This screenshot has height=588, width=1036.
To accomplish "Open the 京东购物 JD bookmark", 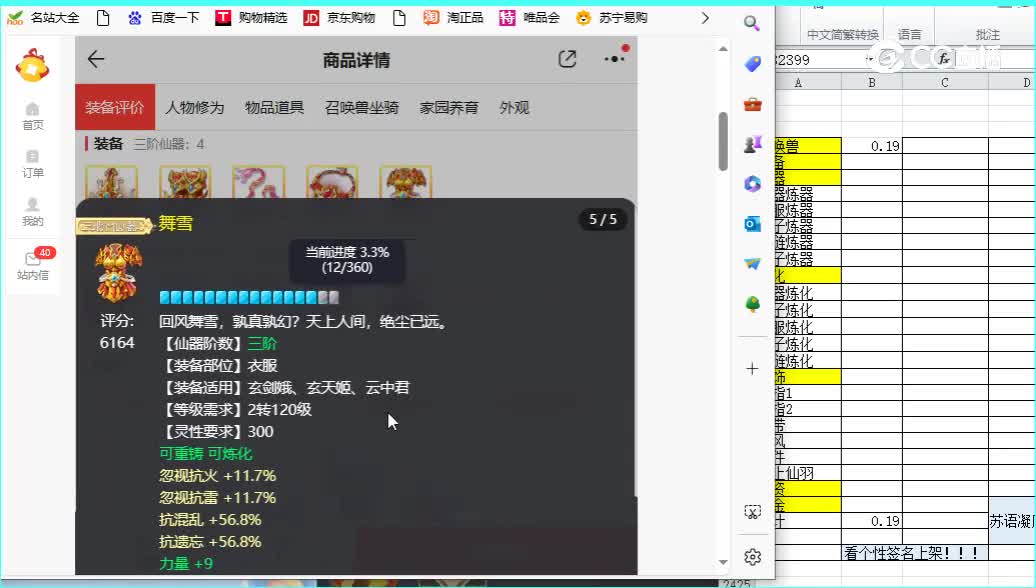I will click(338, 17).
